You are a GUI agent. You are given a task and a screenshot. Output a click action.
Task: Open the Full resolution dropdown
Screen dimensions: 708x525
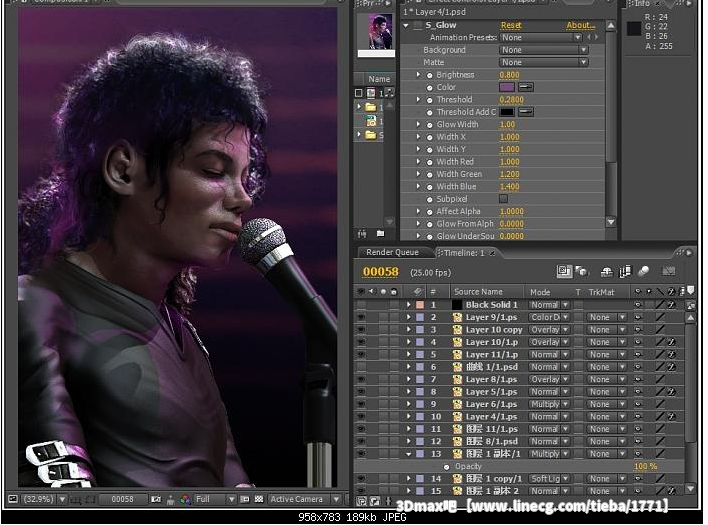tap(215, 499)
